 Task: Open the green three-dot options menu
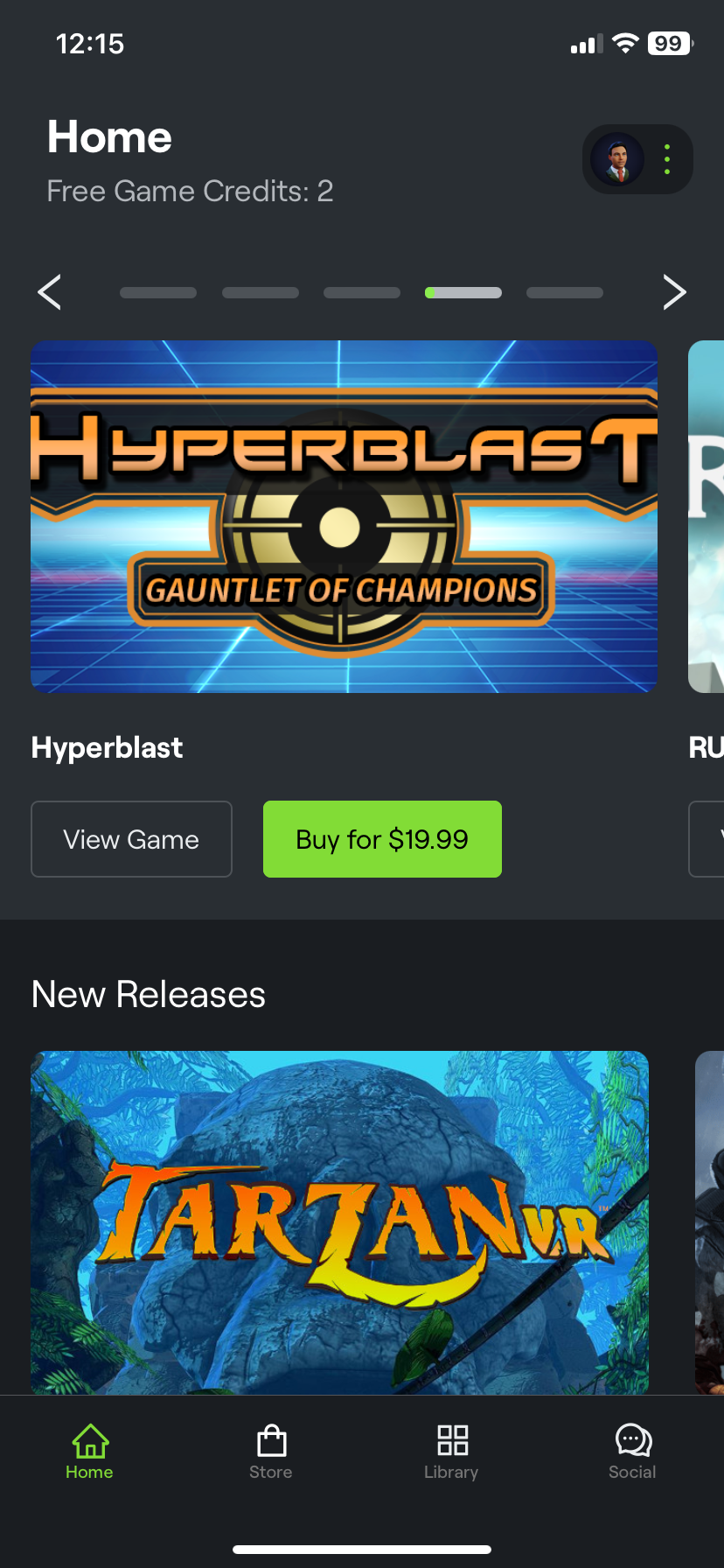[667, 159]
